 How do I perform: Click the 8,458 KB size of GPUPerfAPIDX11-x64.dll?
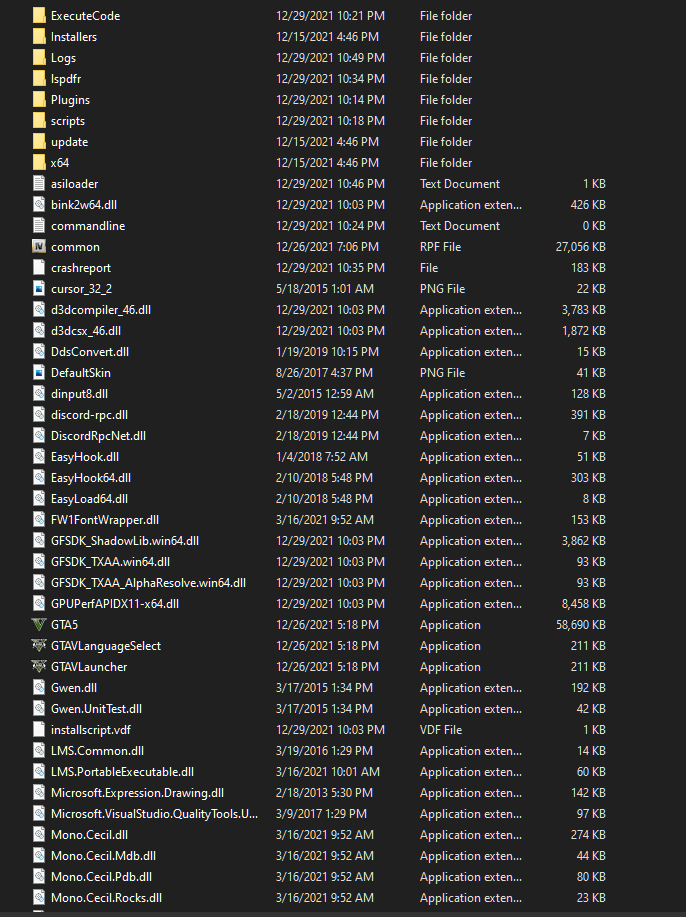click(584, 604)
